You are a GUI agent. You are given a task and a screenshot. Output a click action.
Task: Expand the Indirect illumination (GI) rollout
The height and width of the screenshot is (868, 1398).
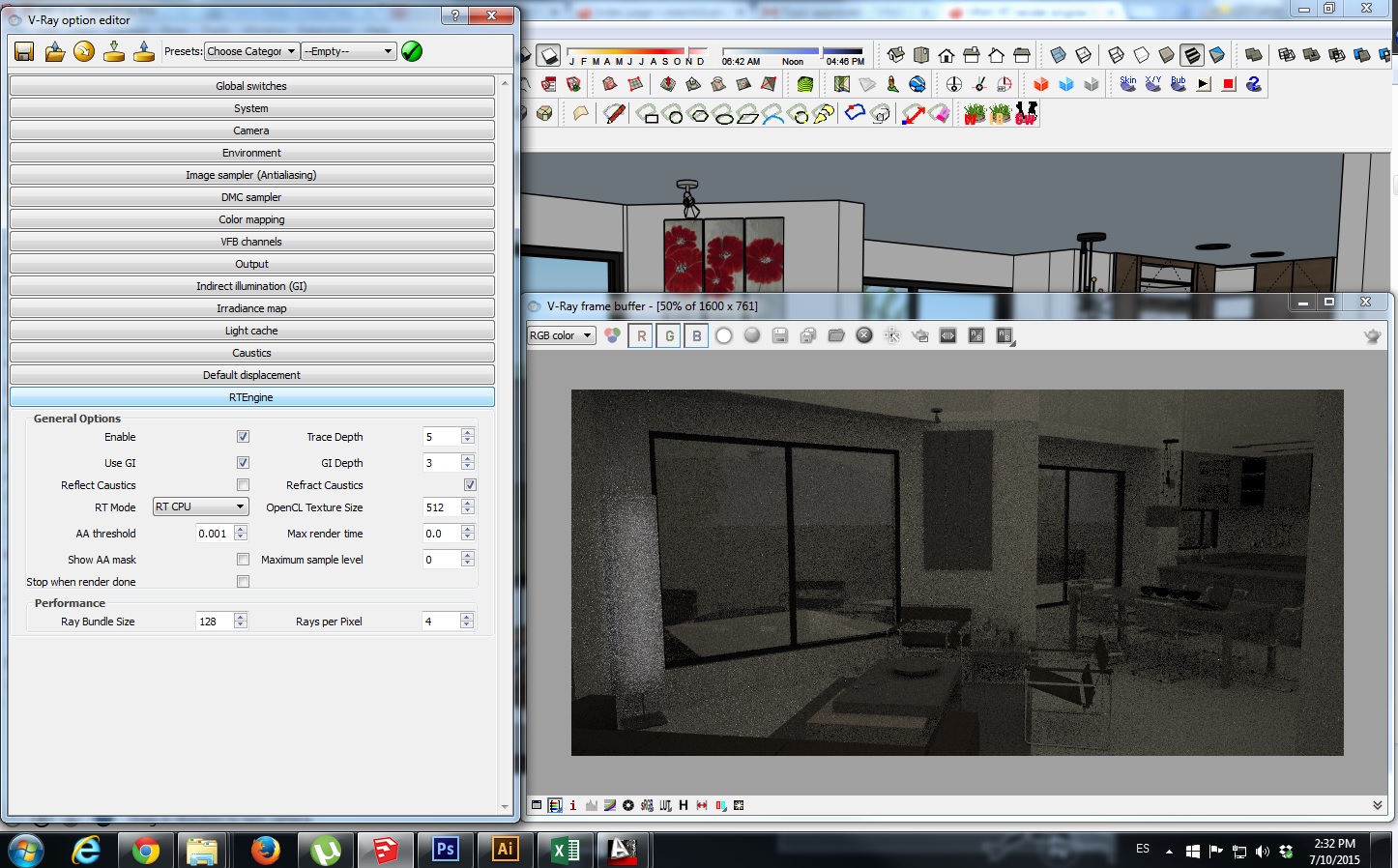pyautogui.click(x=251, y=286)
